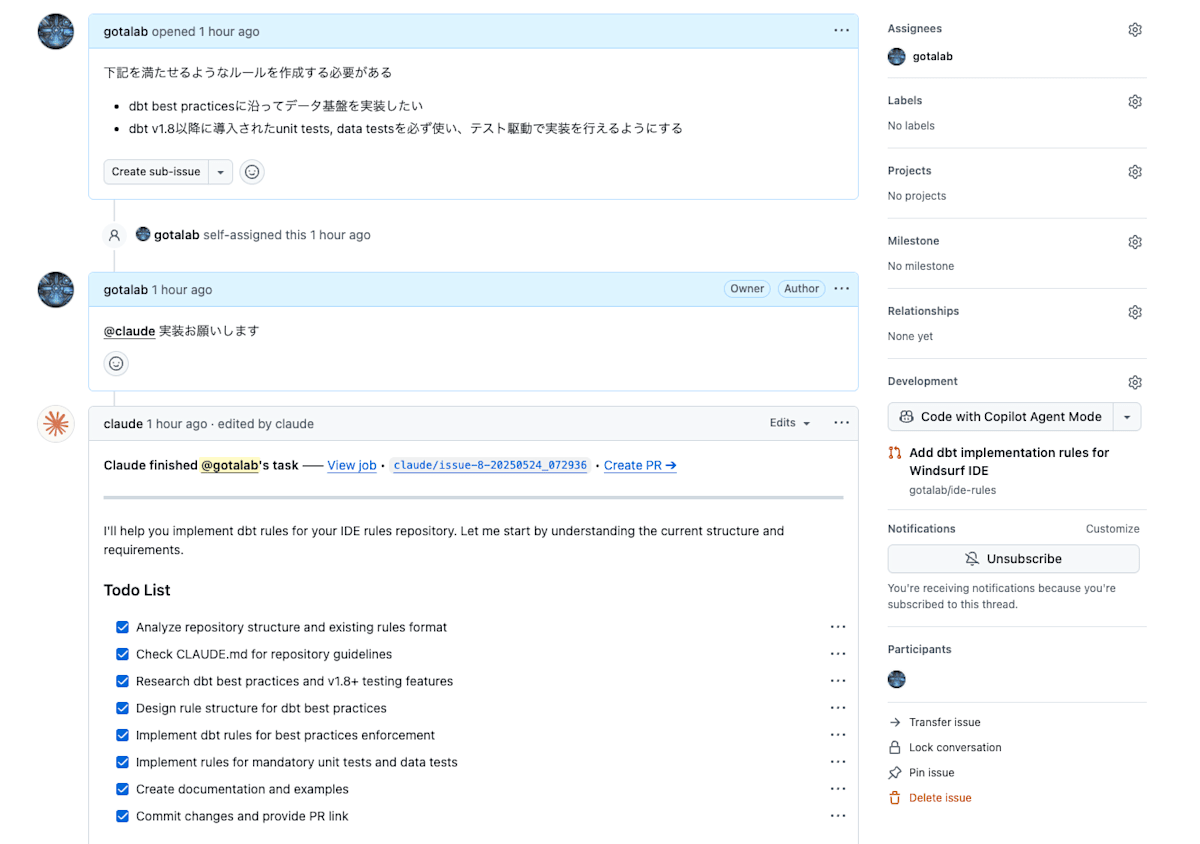
Task: Unsubscribe from notifications
Action: click(1013, 559)
